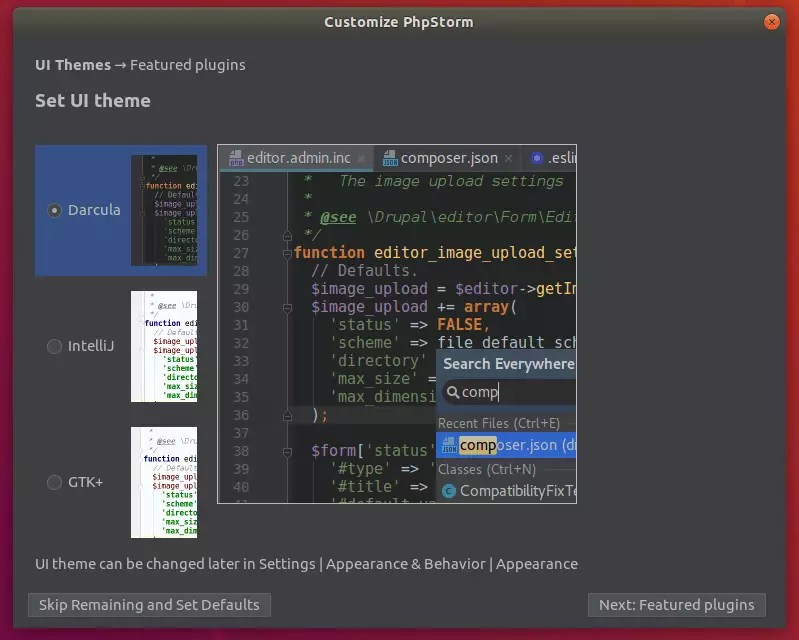This screenshot has height=640, width=799.
Task: Click the function keyword on line 27
Action: click(329, 253)
